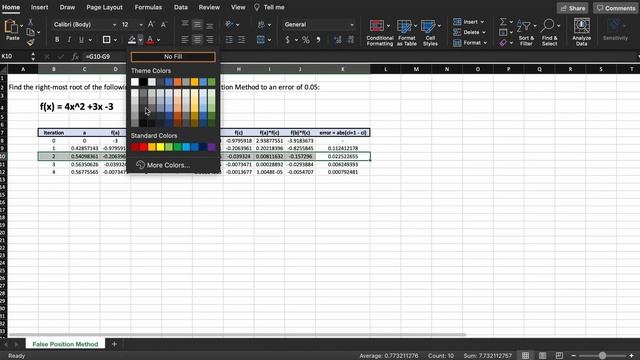Choose No Fill in color menu
640x360 pixels.
(173, 57)
